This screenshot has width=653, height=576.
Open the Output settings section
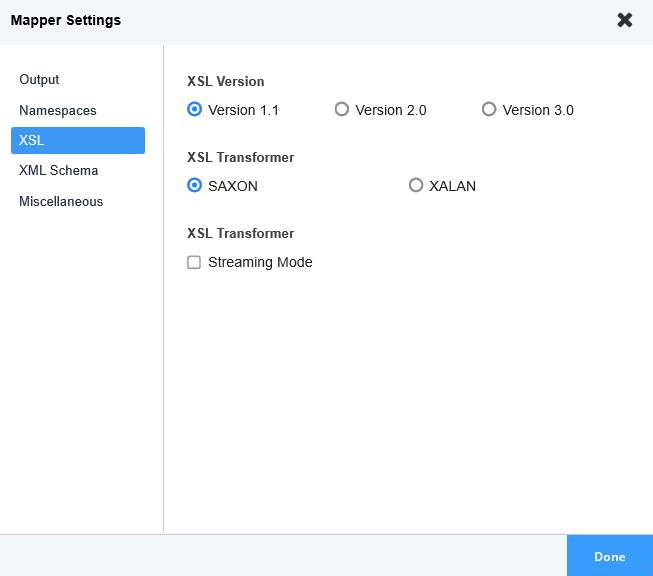[39, 80]
